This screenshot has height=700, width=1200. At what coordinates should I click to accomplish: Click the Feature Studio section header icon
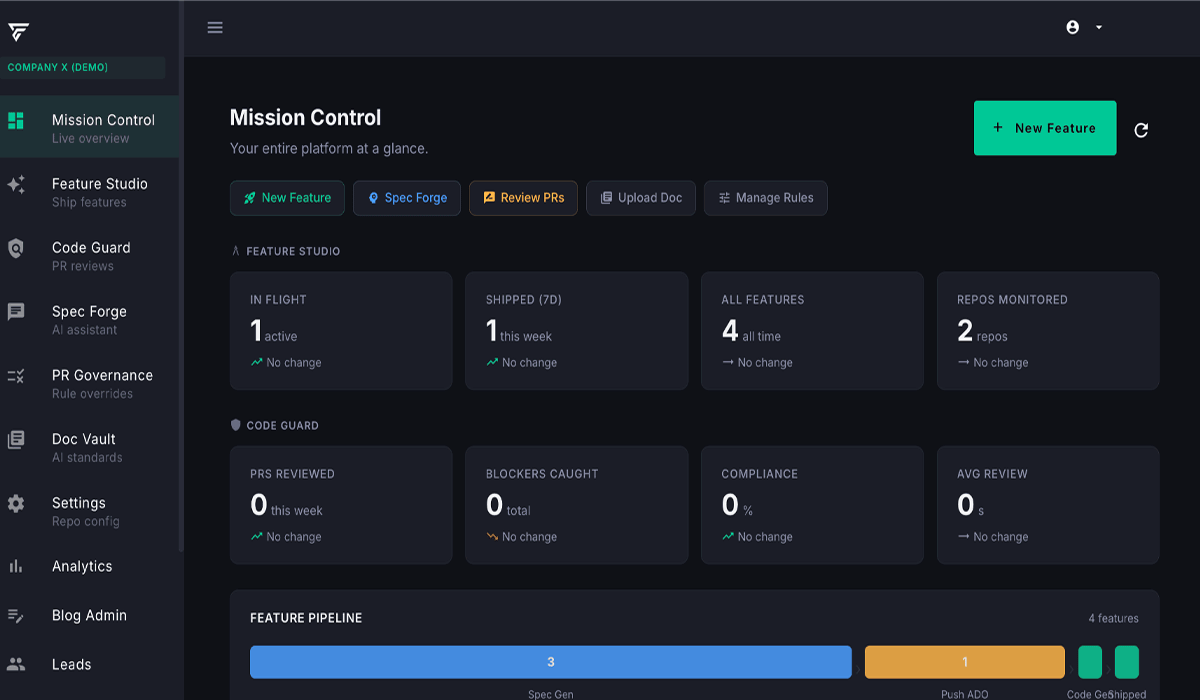click(x=236, y=252)
